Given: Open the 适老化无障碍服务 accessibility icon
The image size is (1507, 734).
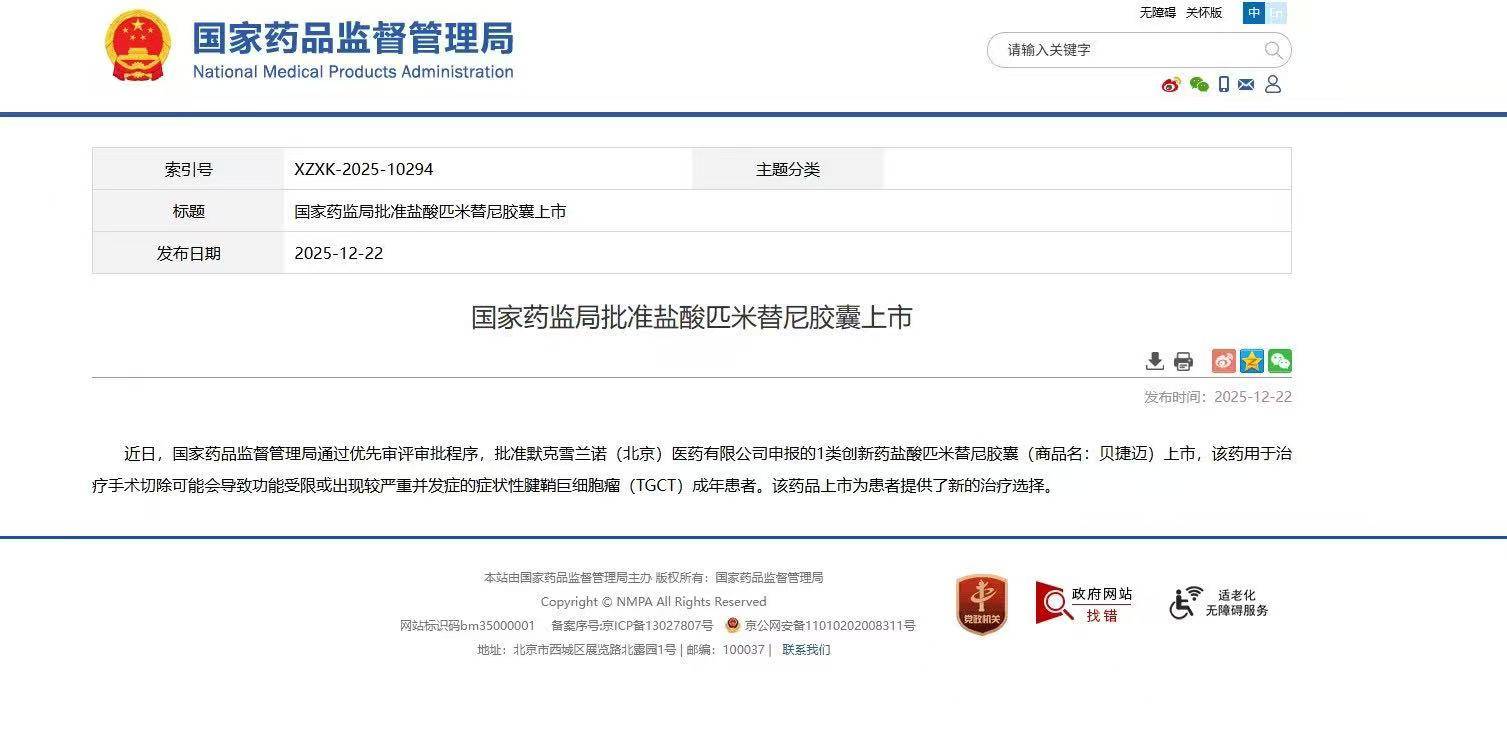Looking at the screenshot, I should tap(1222, 602).
